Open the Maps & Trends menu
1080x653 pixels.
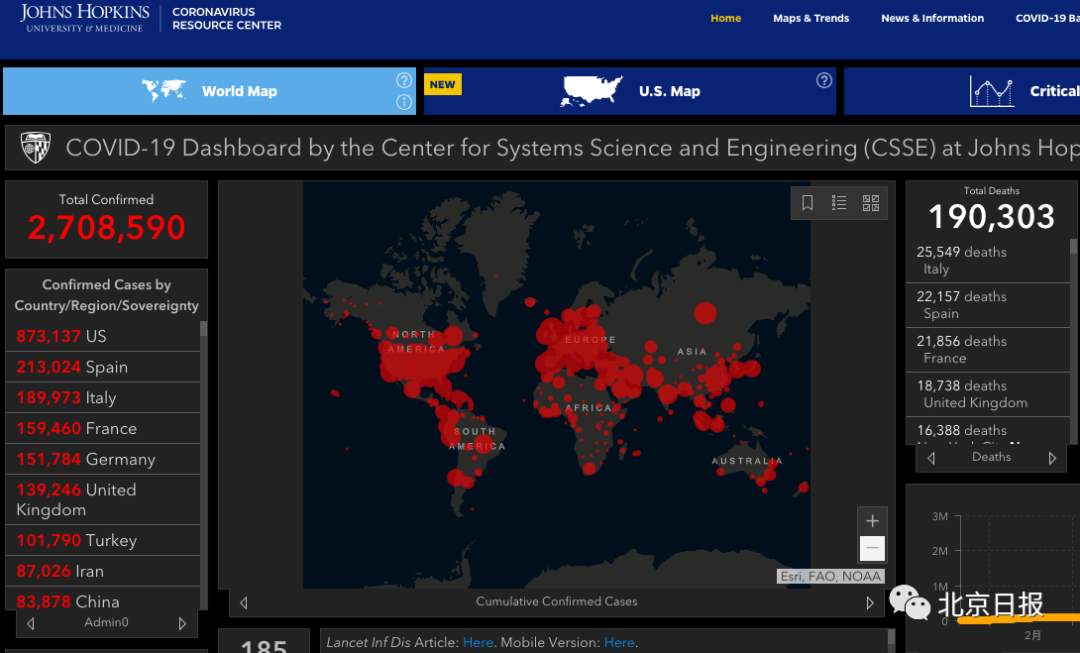click(810, 18)
